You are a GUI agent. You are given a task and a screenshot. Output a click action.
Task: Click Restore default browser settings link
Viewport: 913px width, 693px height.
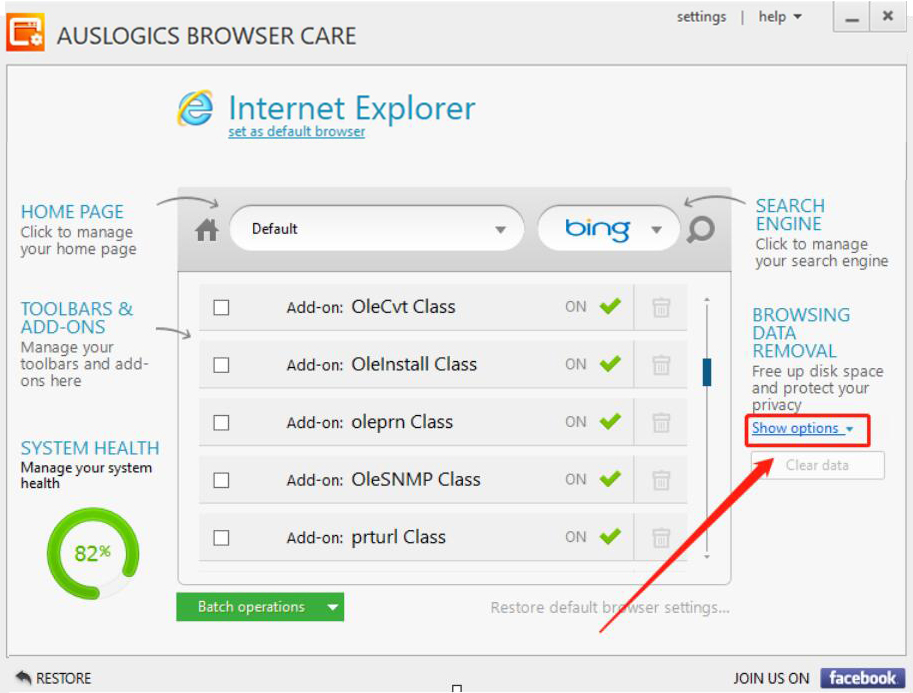coord(610,607)
